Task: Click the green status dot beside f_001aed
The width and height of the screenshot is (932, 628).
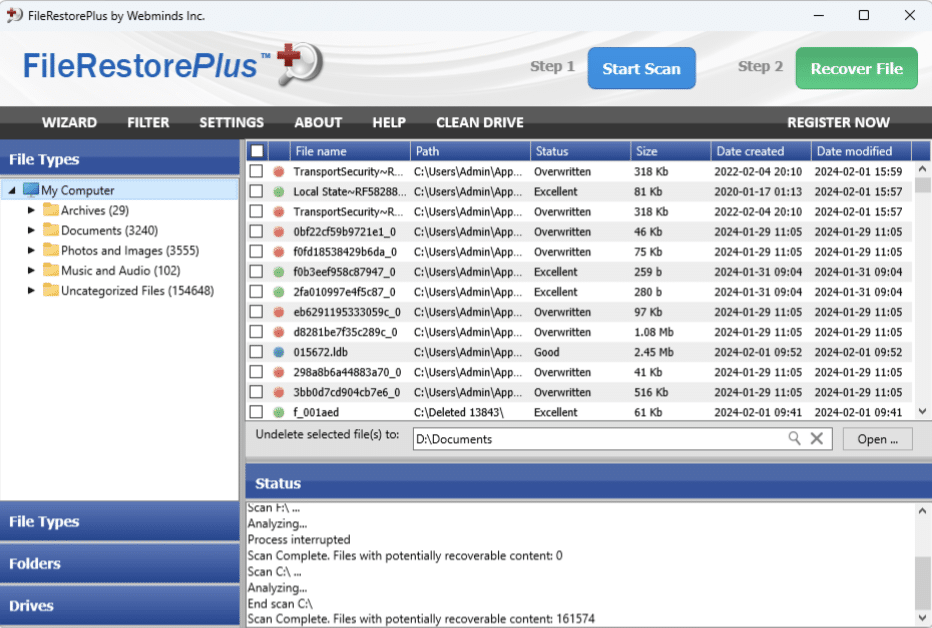Action: (x=279, y=412)
